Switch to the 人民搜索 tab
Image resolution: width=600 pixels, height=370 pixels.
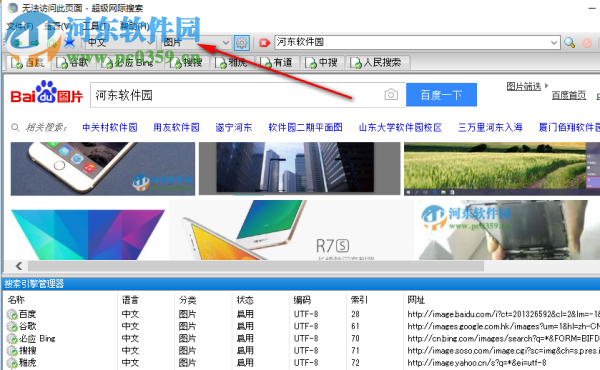(x=378, y=63)
